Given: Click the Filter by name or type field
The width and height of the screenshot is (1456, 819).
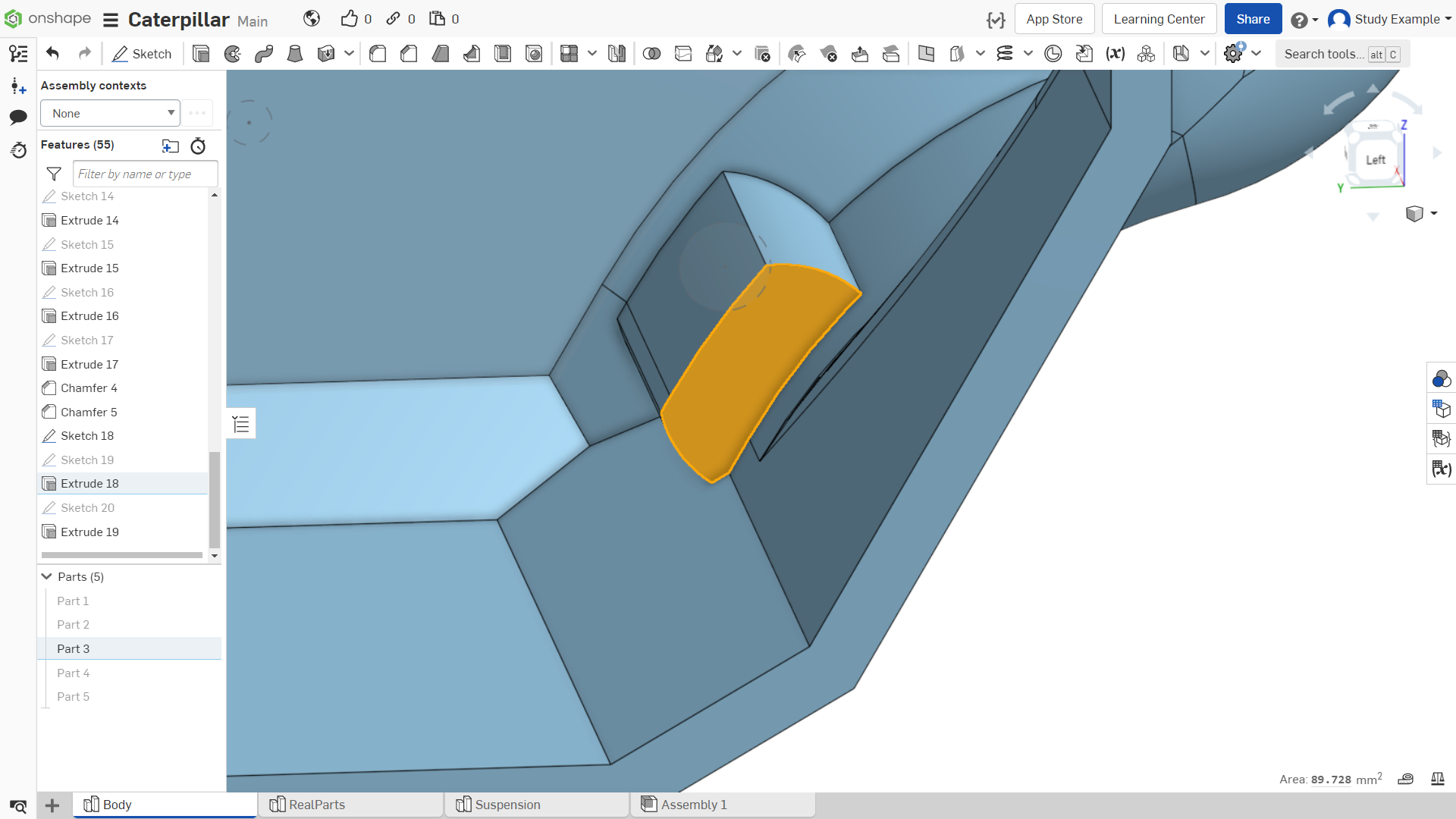Looking at the screenshot, I should 146,174.
